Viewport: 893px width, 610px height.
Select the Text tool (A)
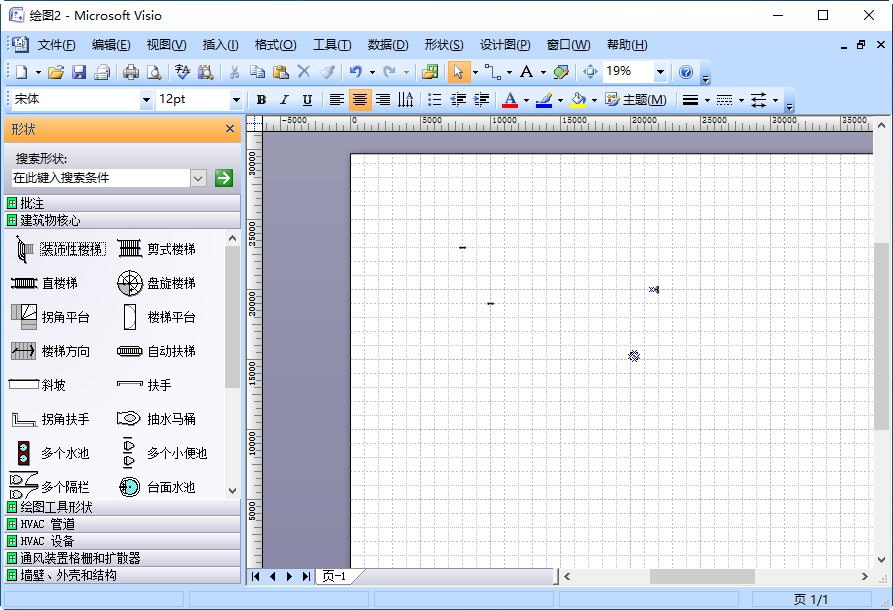coord(527,72)
